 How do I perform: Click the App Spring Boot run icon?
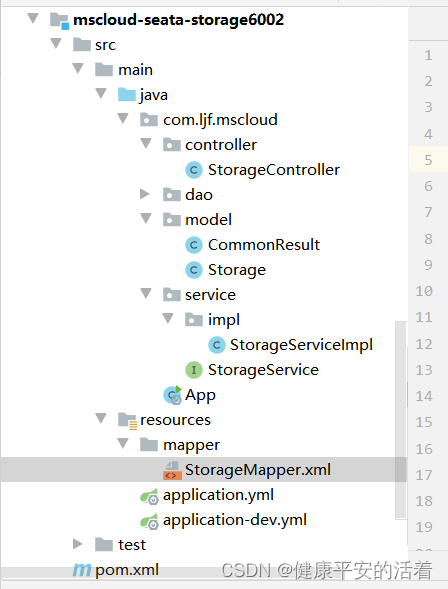pyautogui.click(x=172, y=395)
